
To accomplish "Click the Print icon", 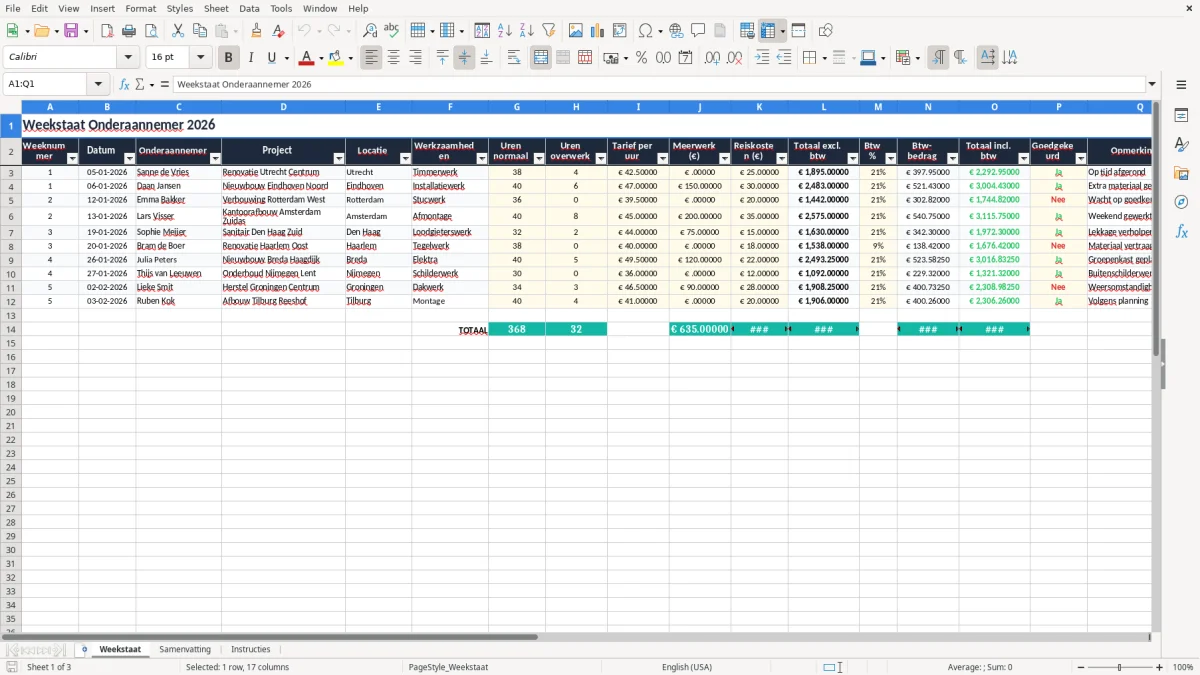I will point(129,31).
